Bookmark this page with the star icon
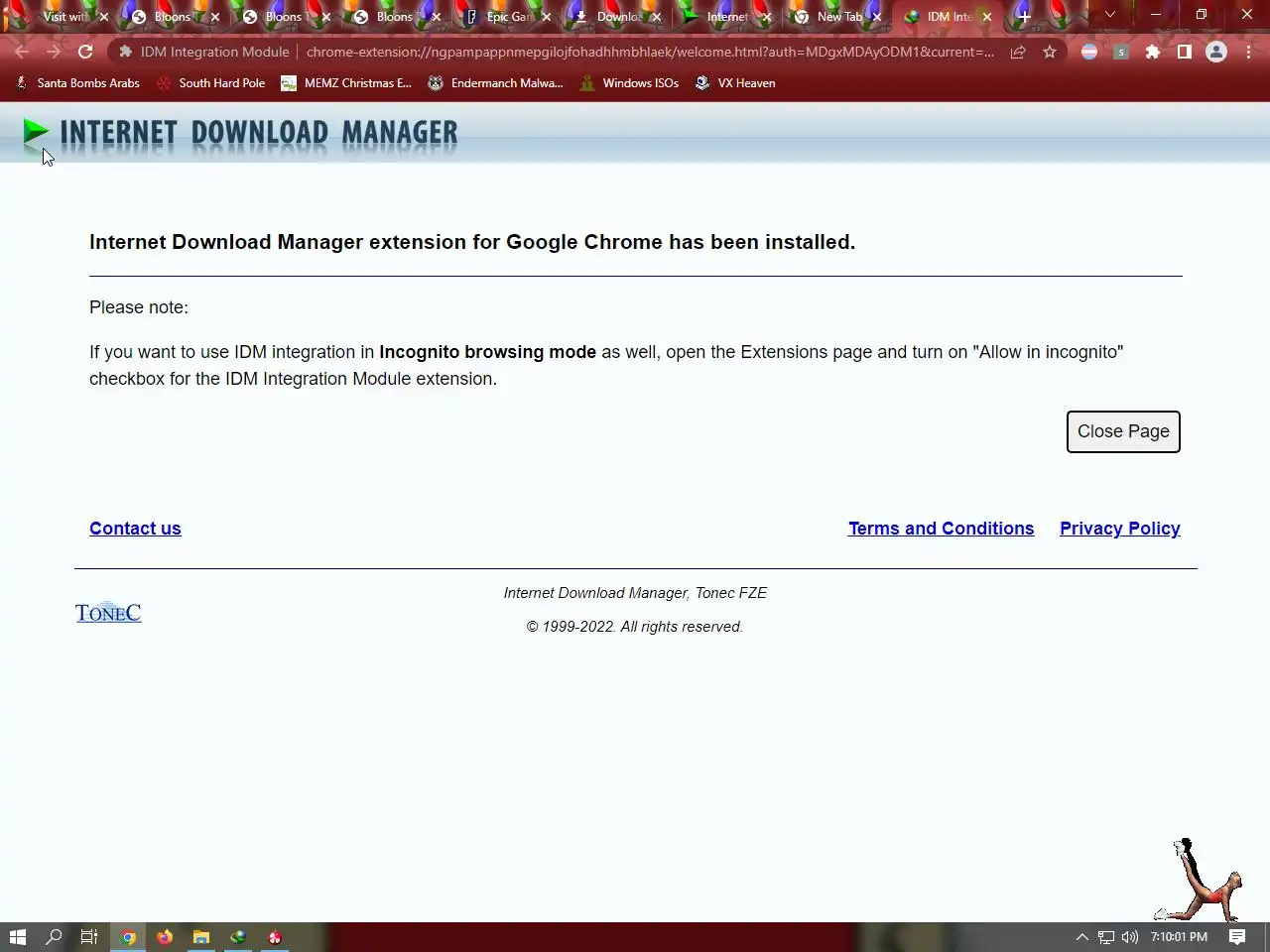This screenshot has width=1270, height=952. (1050, 52)
